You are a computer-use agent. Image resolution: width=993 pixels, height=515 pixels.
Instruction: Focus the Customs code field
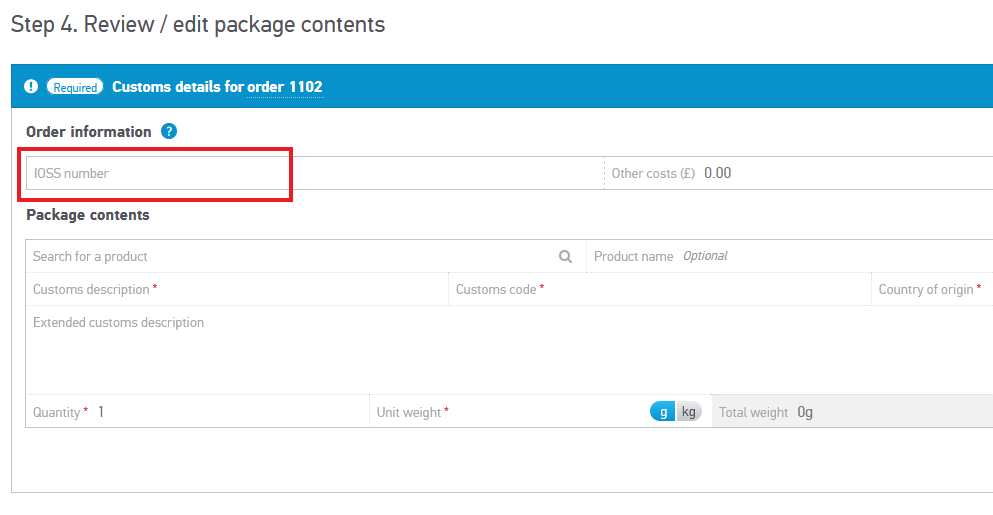(x=700, y=289)
